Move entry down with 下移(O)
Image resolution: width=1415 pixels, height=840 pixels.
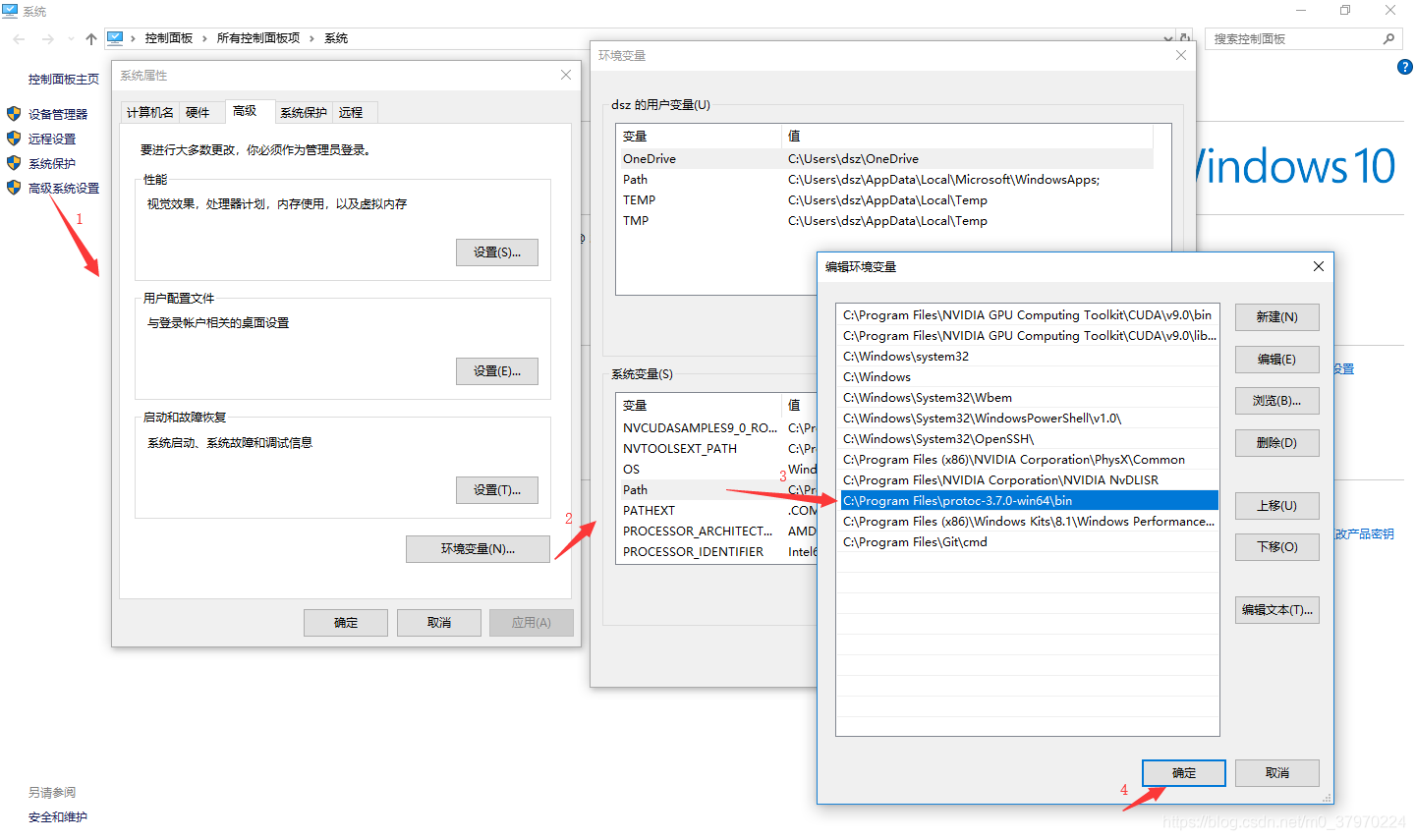click(x=1277, y=547)
